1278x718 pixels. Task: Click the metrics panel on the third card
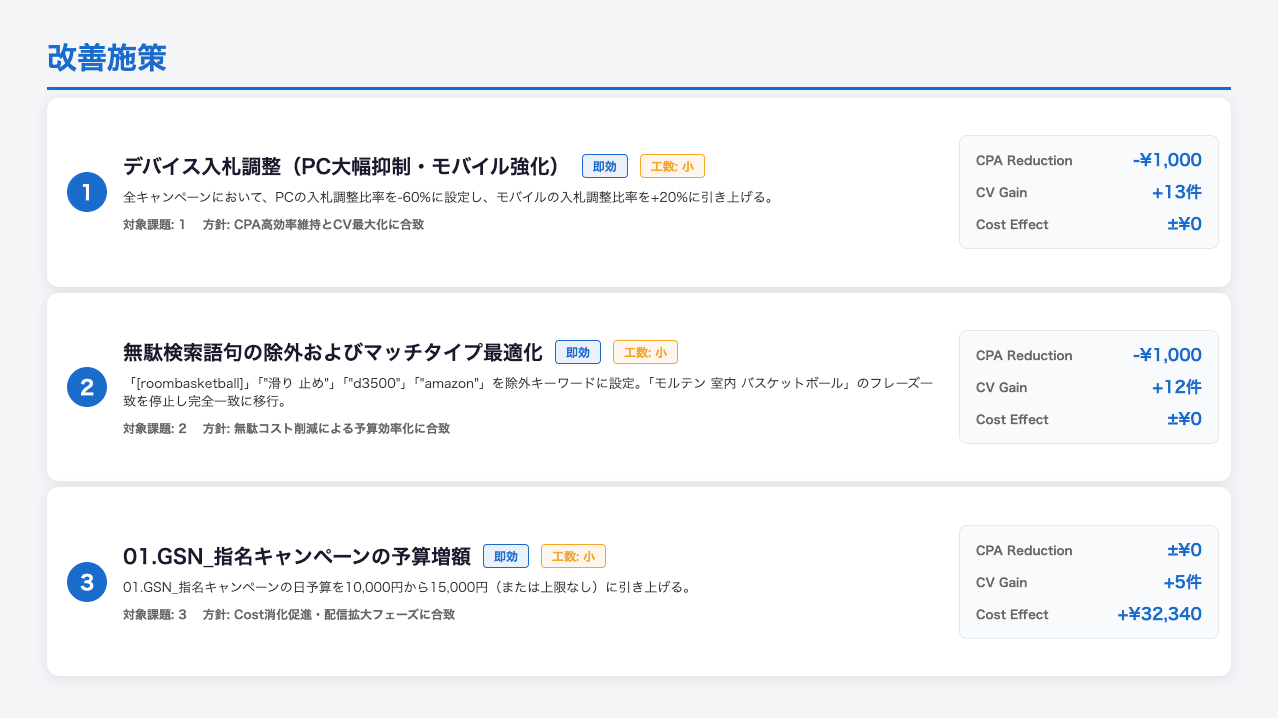click(1088, 581)
